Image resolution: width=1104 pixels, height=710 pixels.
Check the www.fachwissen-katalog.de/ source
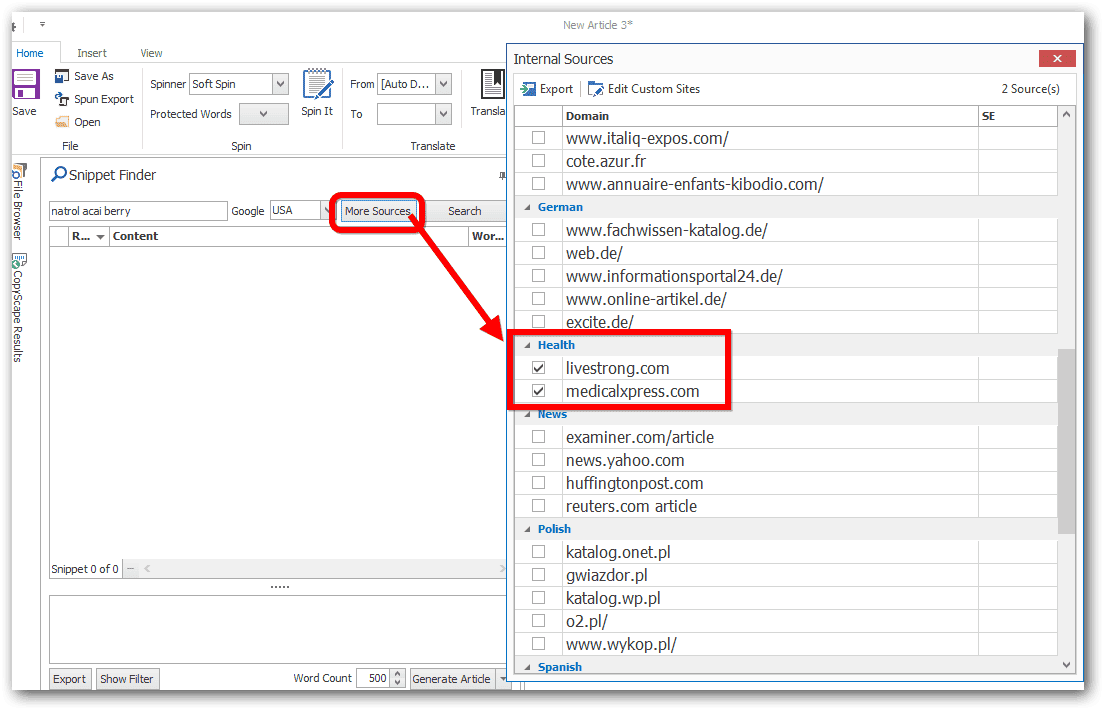point(539,230)
